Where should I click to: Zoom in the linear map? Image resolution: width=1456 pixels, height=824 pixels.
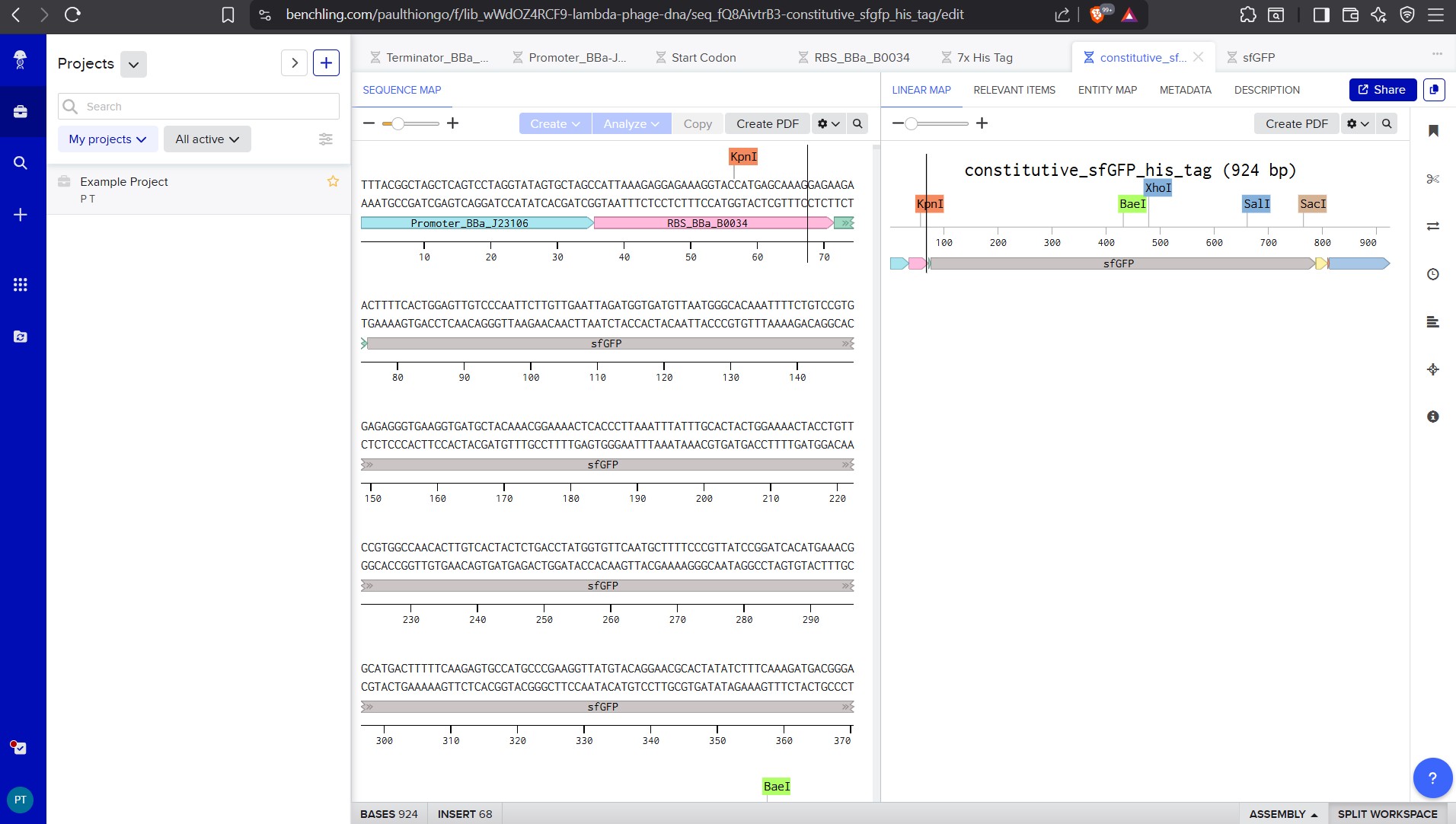point(982,123)
